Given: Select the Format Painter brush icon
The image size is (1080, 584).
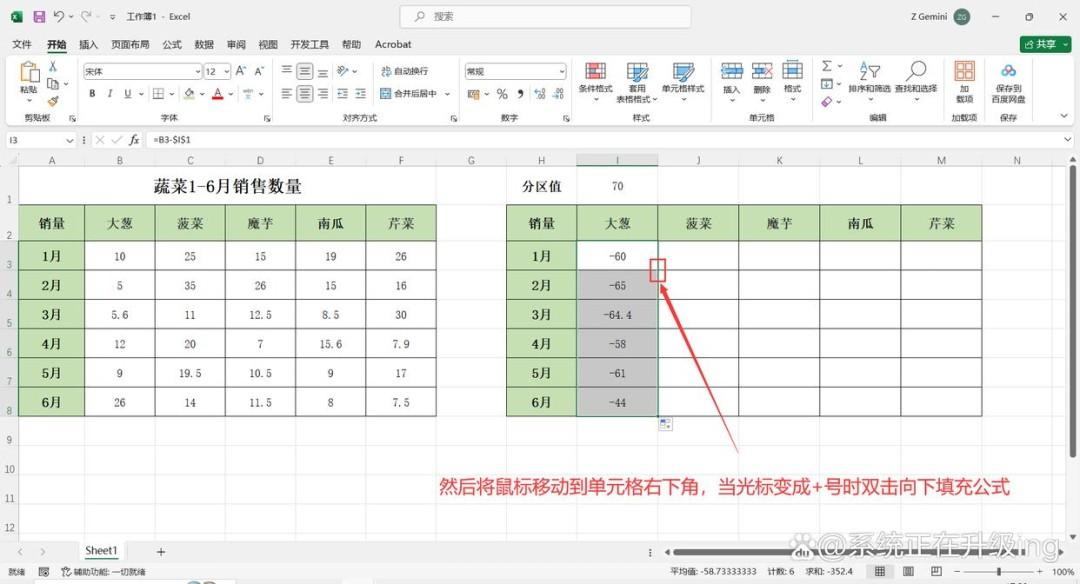Looking at the screenshot, I should (53, 101).
